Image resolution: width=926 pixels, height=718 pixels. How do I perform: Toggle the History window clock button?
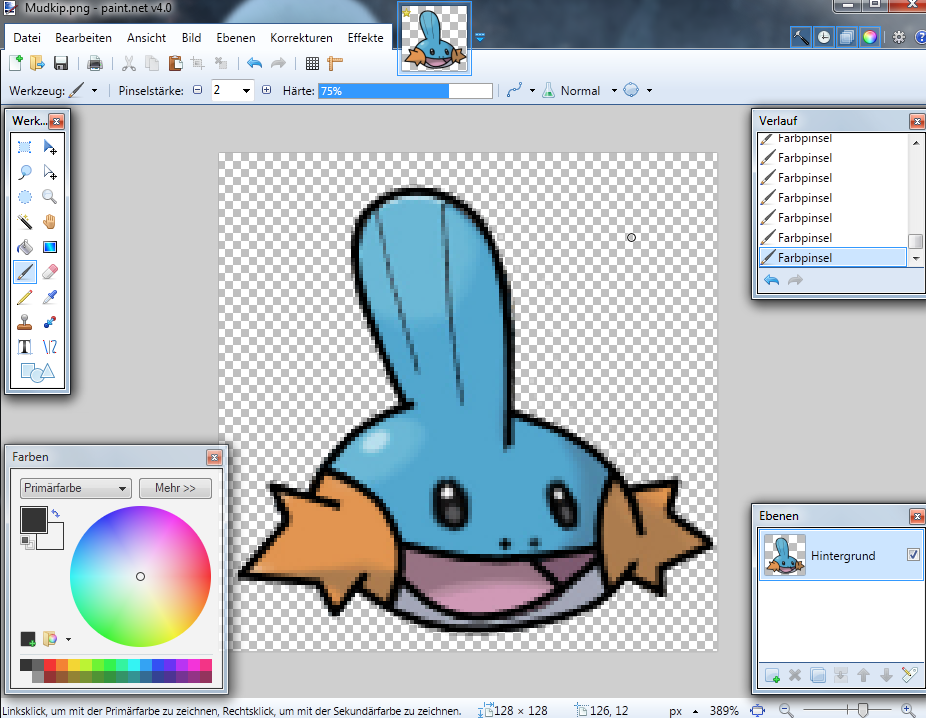pyautogui.click(x=824, y=37)
